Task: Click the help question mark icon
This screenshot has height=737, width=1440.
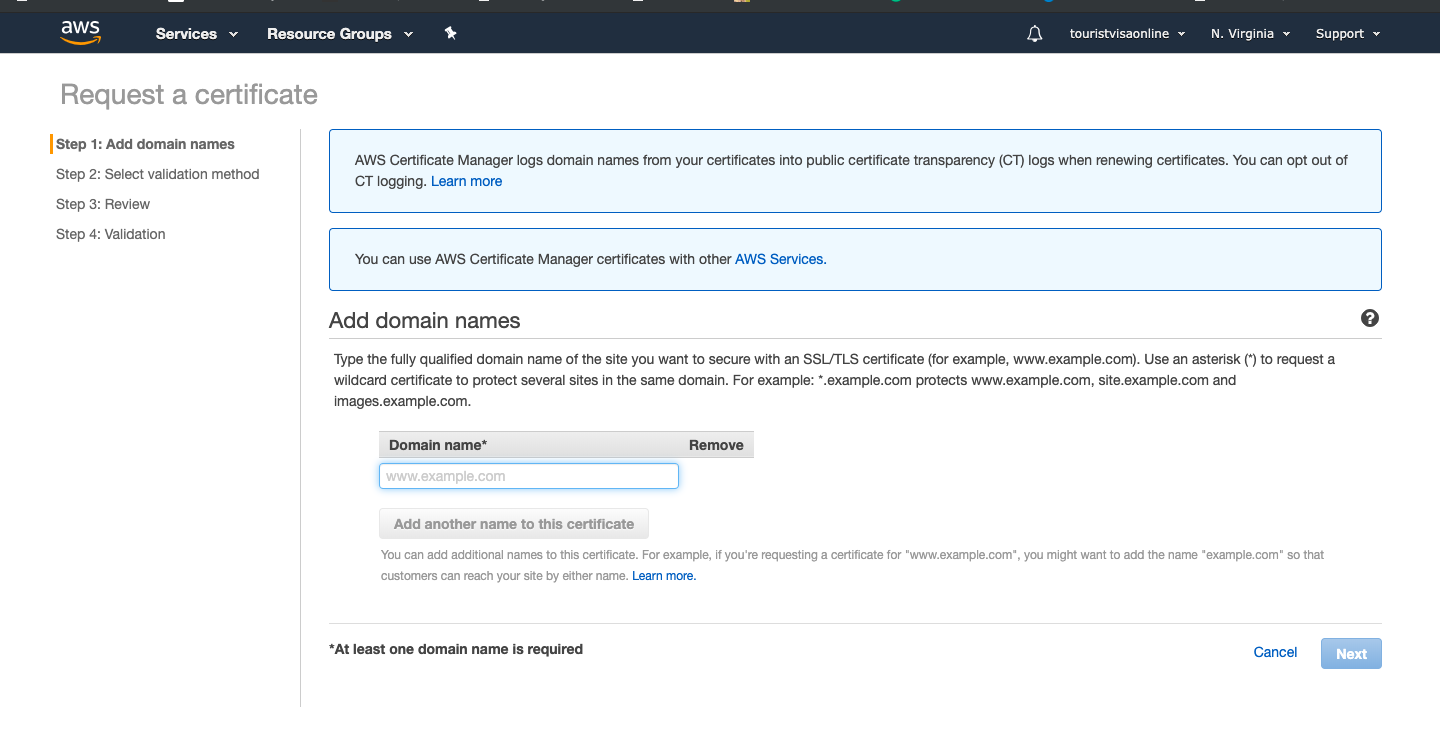Action: click(1370, 318)
